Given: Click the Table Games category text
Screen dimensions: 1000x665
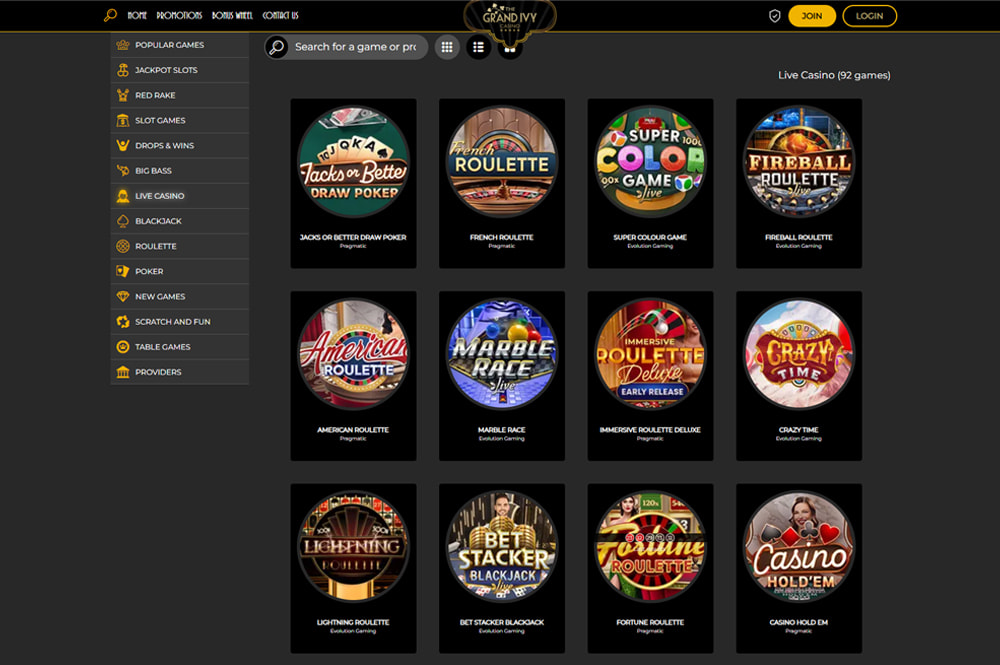Looking at the screenshot, I should 163,347.
